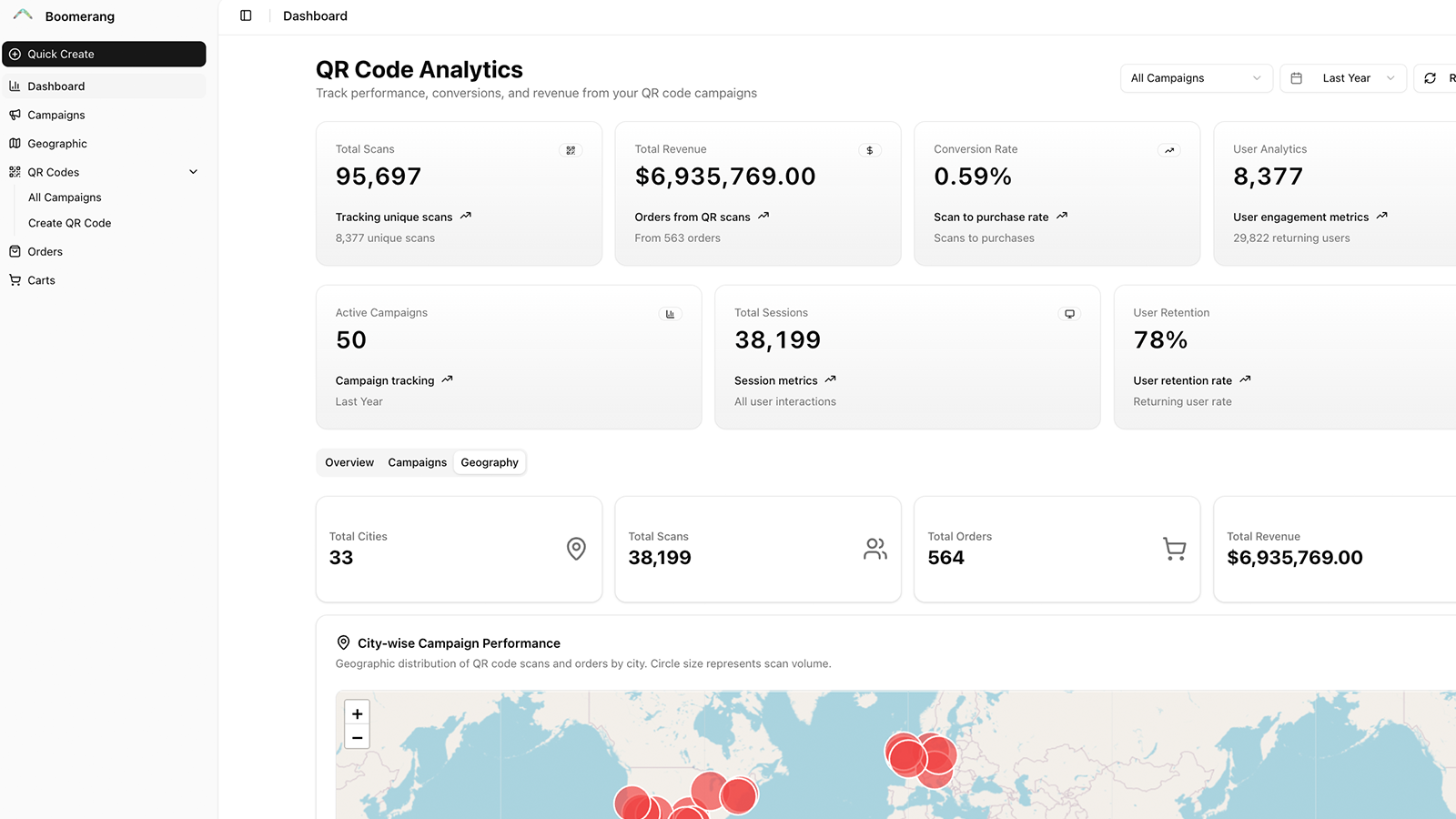The width and height of the screenshot is (1456, 819).
Task: Click the monitor icon on Total Sessions card
Action: tap(1069, 313)
